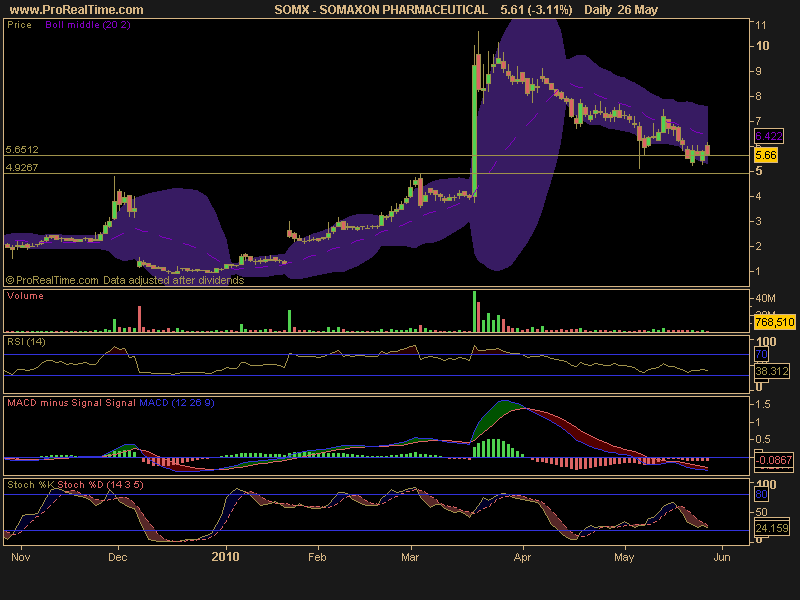Click the 4.9267 horizontal line label
This screenshot has height=600, width=800.
(22, 167)
